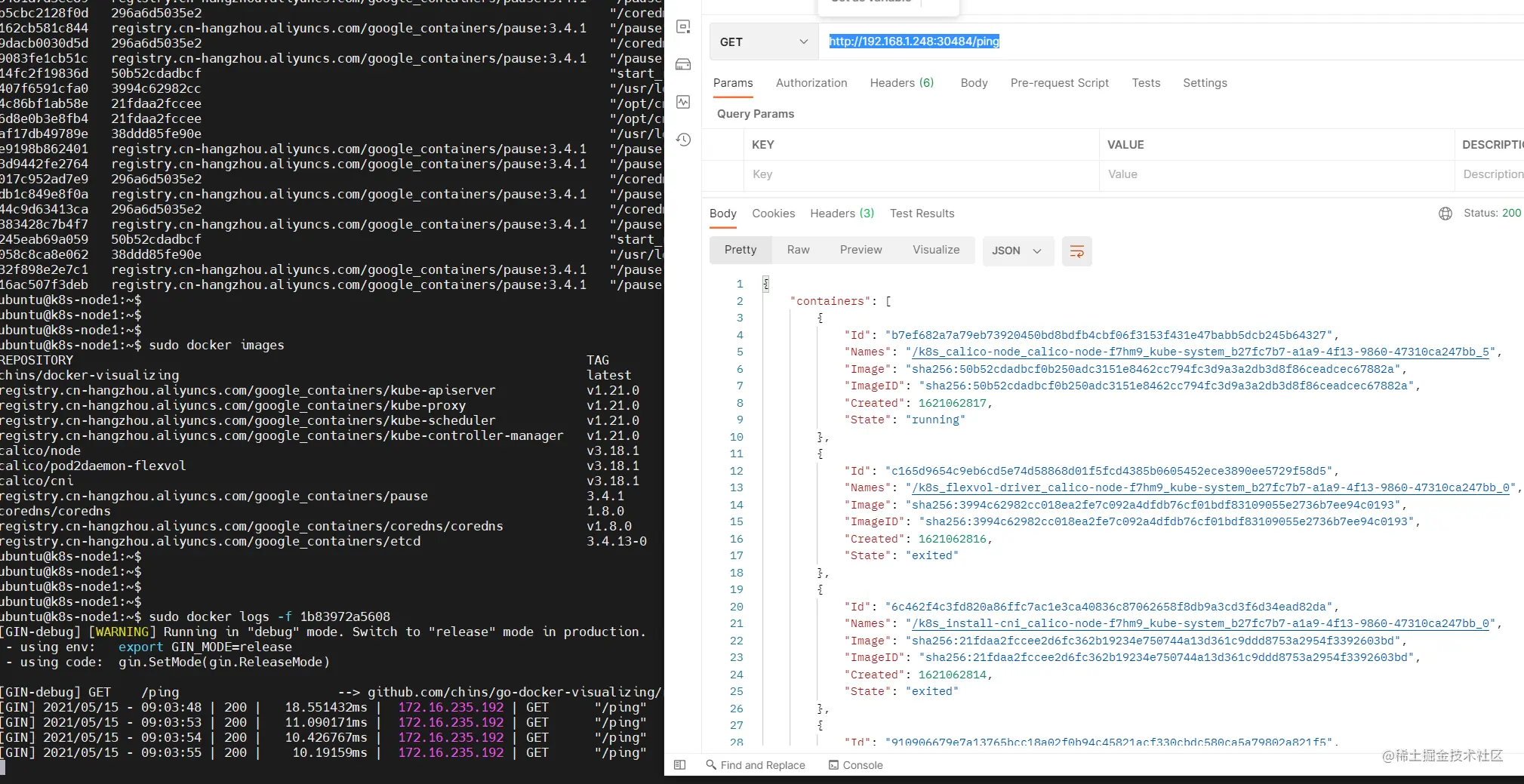Open the k8s_install-cni container name link
This screenshot has height=784, width=1524.
1200,624
